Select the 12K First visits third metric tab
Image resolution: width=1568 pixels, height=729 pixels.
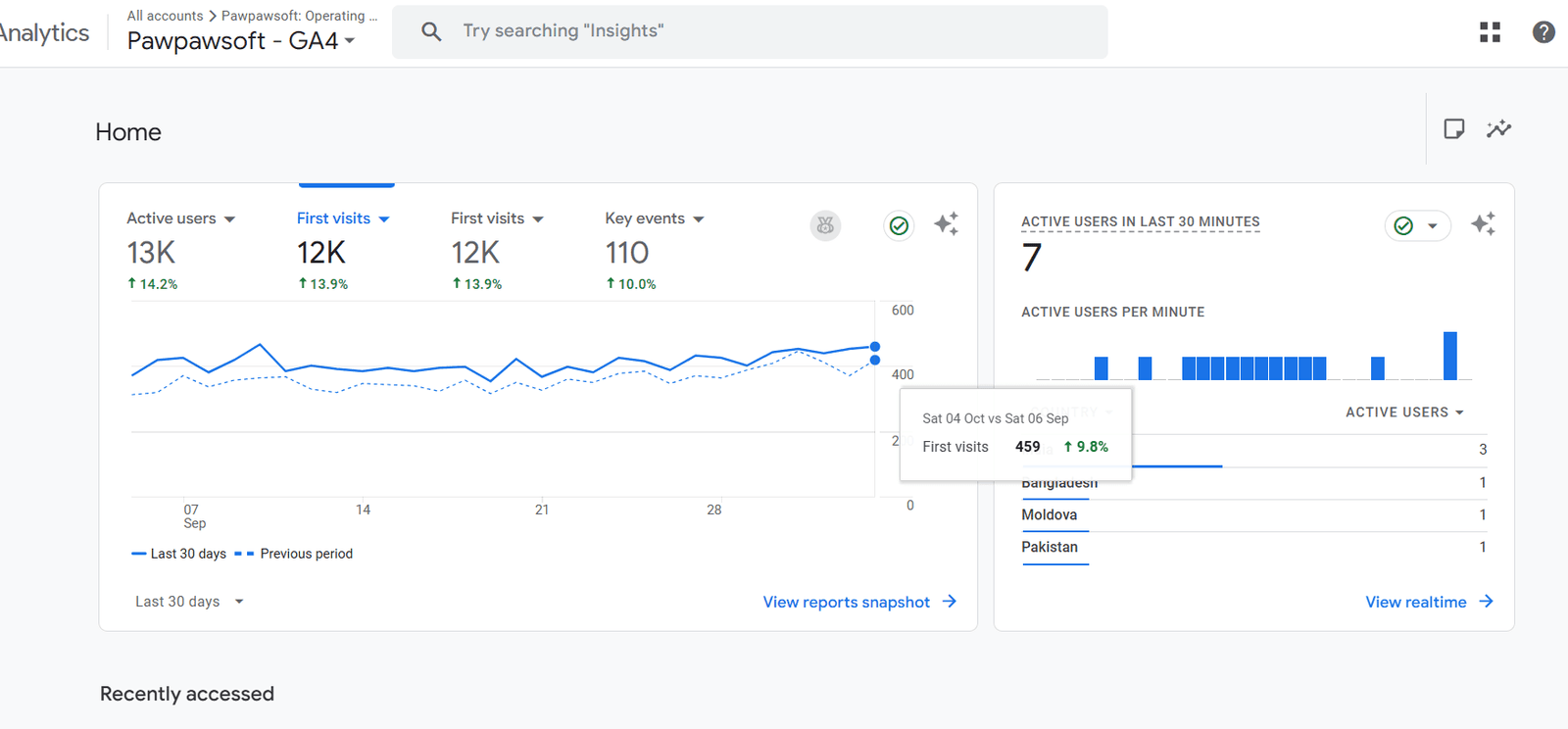click(x=497, y=219)
